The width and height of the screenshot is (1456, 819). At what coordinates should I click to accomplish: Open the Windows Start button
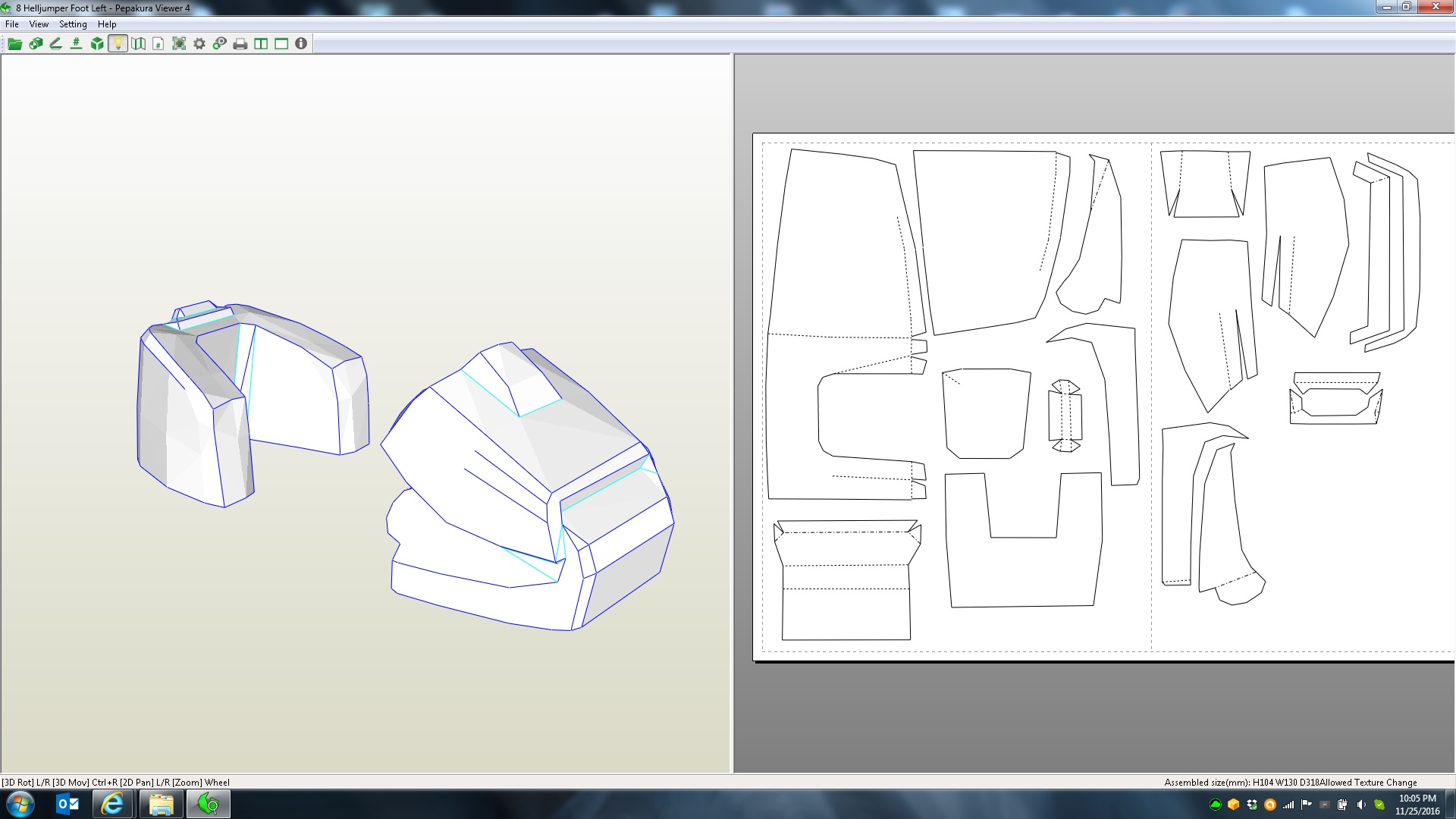tap(20, 804)
